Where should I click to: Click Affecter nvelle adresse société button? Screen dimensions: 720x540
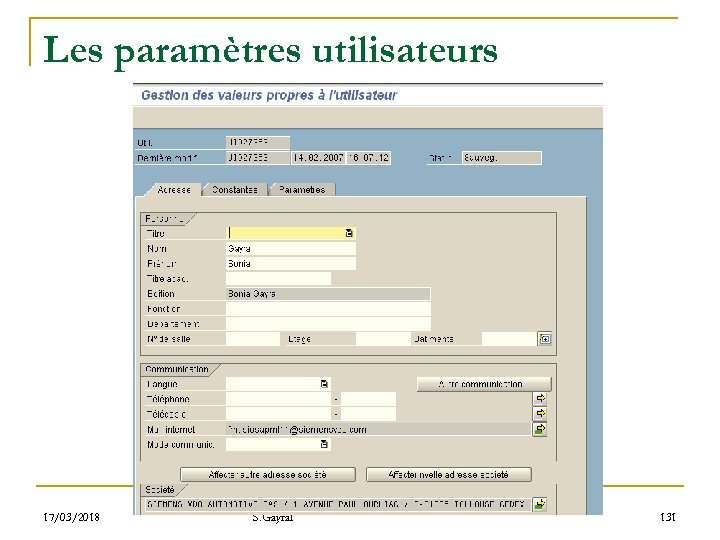click(x=449, y=474)
